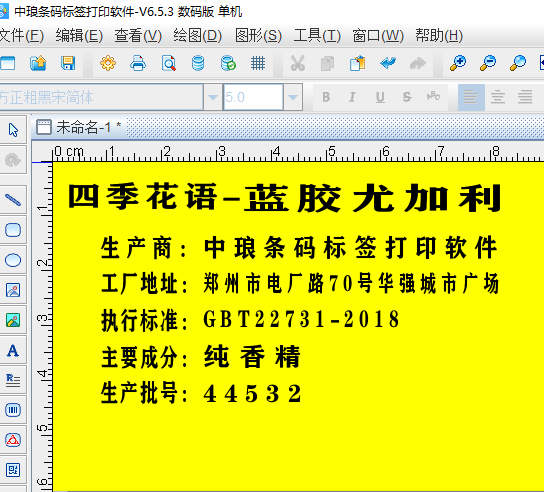Click the blue undo arrow

click(388, 63)
